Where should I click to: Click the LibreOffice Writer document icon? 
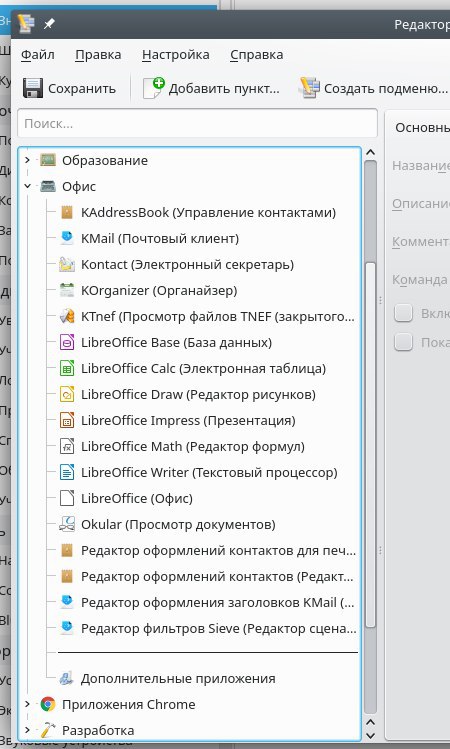pos(67,472)
